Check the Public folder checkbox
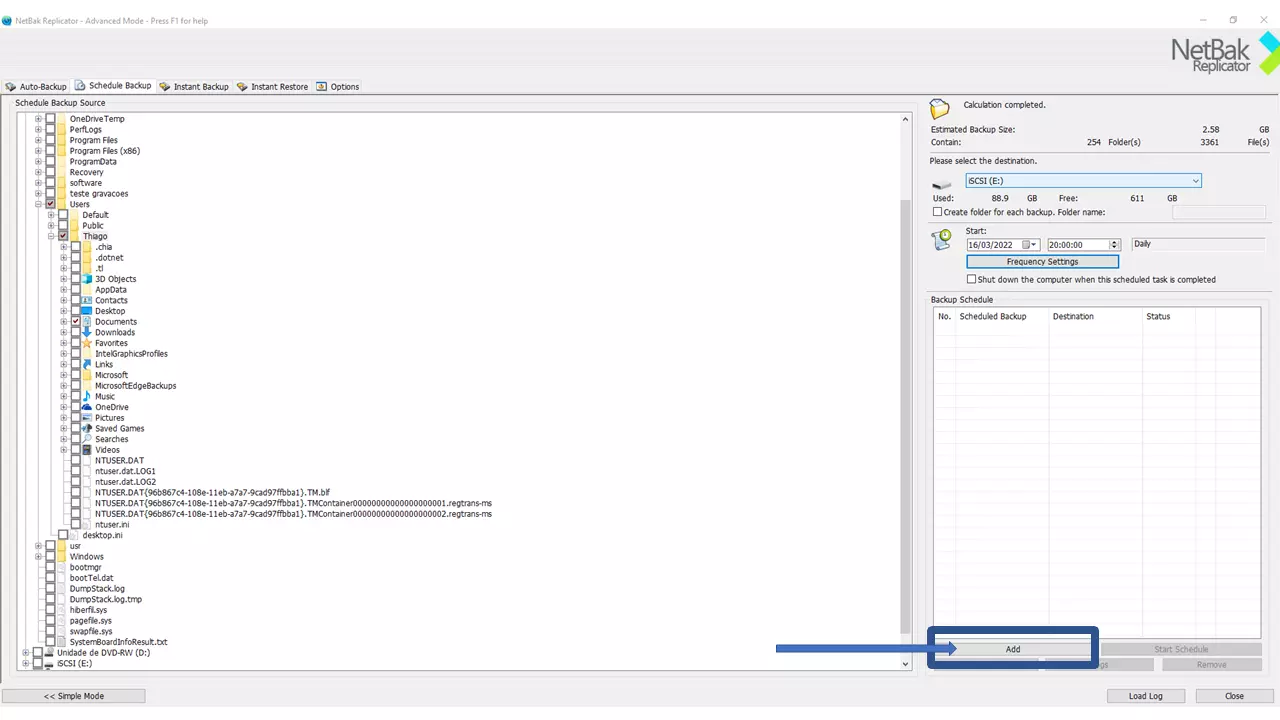 pos(63,226)
